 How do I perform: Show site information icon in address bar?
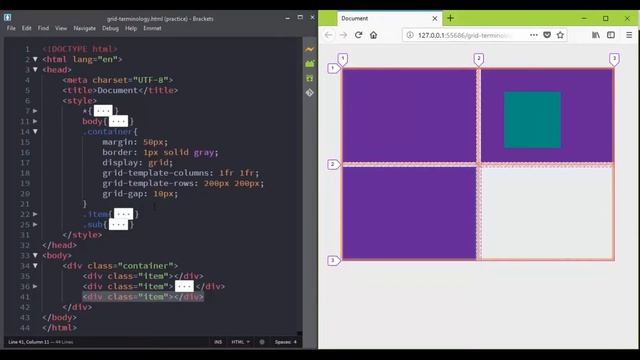coord(410,35)
